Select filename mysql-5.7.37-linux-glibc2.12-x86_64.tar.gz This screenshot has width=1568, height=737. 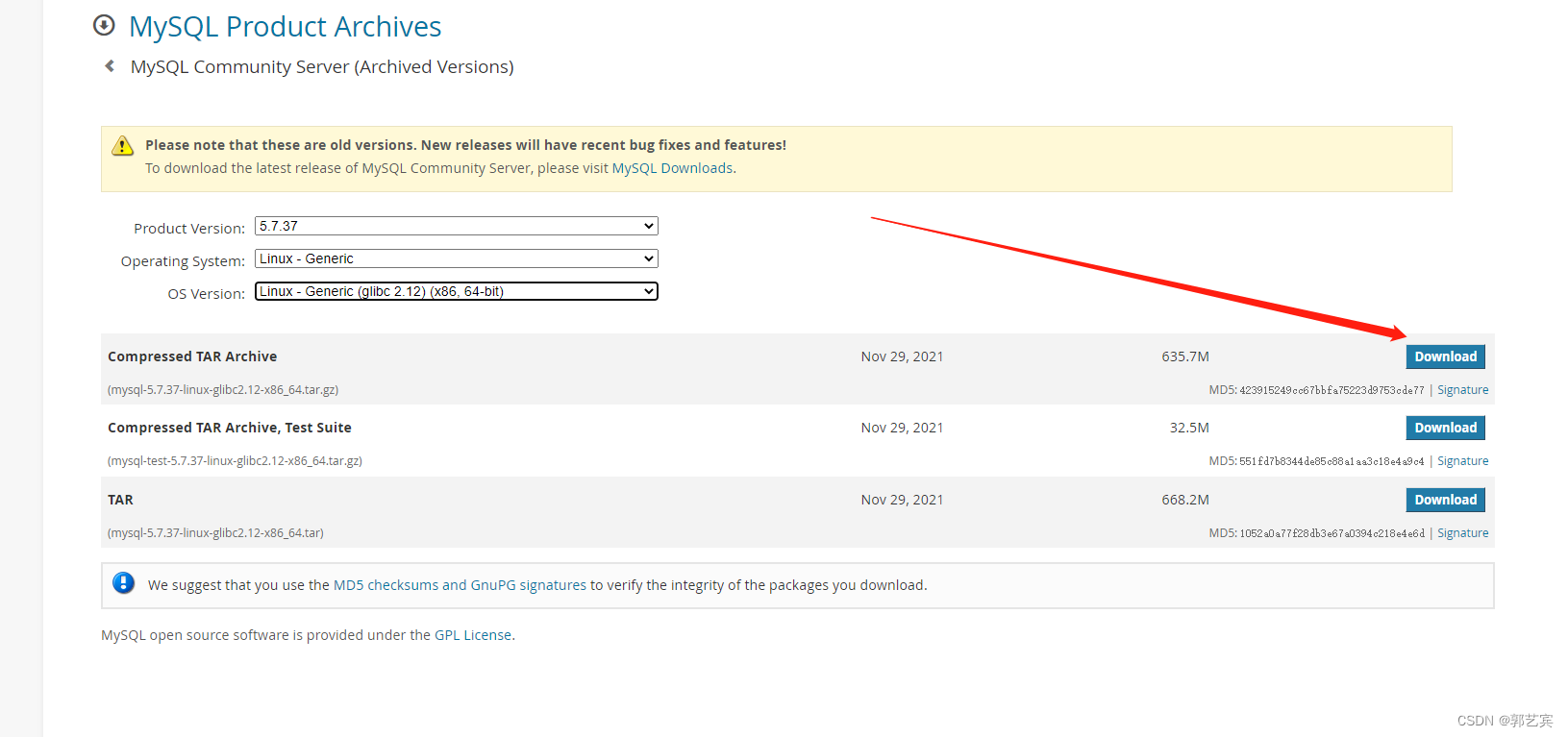pyautogui.click(x=223, y=390)
